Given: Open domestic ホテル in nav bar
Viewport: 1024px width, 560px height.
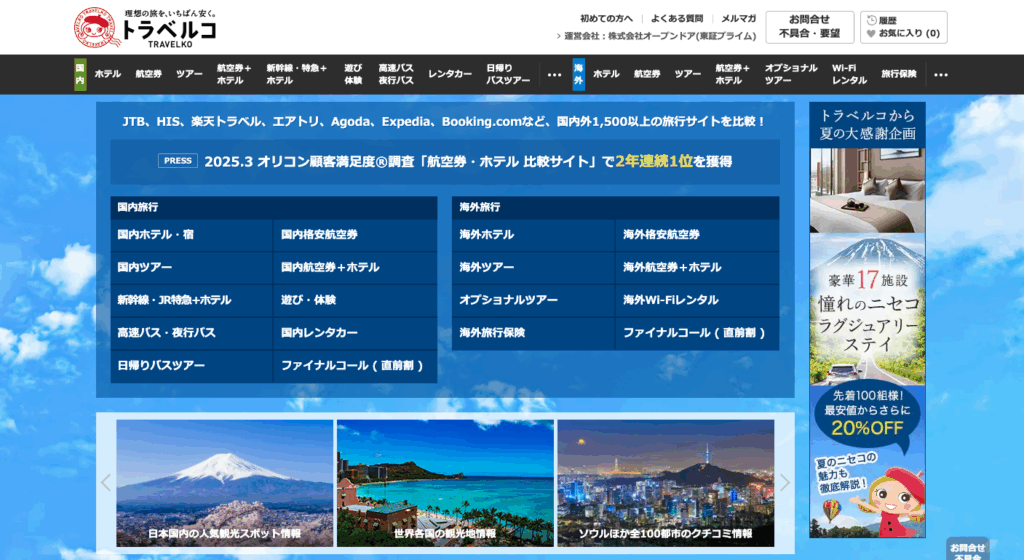Looking at the screenshot, I should (x=108, y=74).
